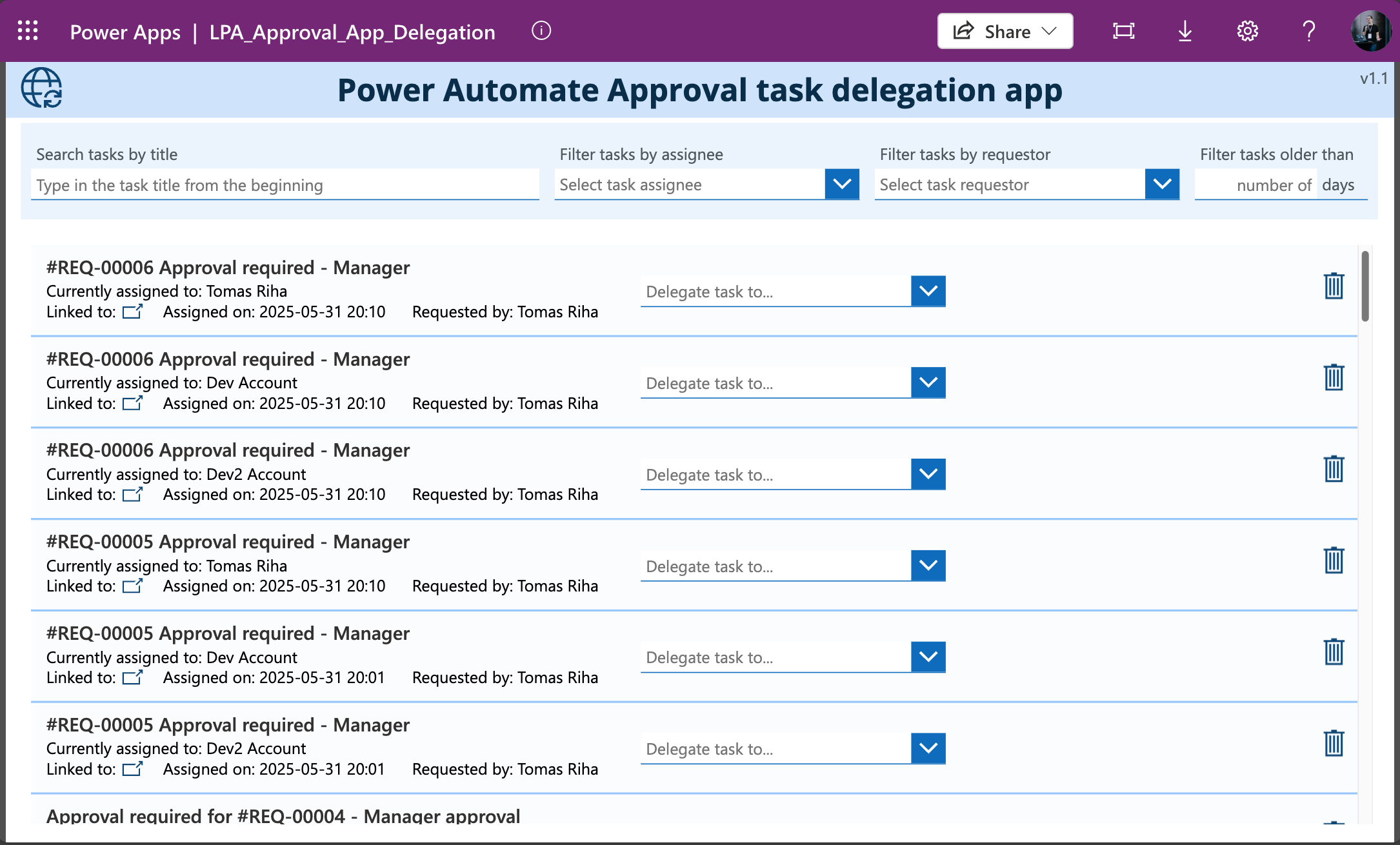Open the Share menu

coord(1005,31)
